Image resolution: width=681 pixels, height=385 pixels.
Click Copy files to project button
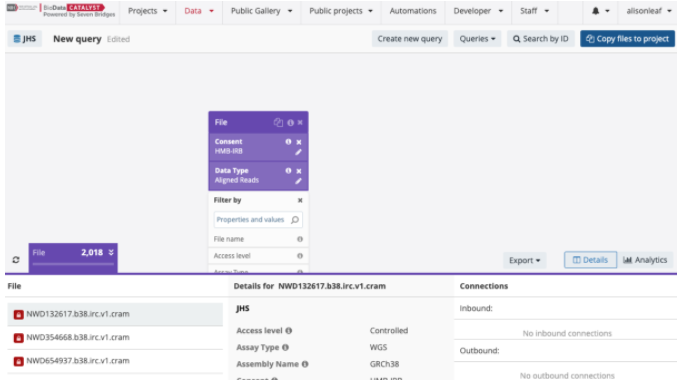point(627,39)
